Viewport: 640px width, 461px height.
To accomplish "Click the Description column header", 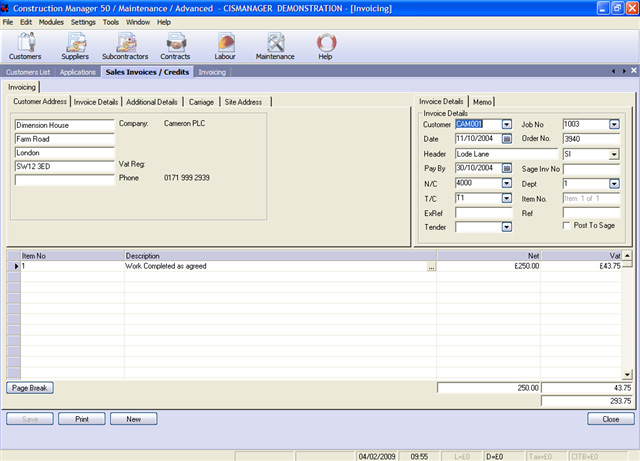I will pyautogui.click(x=280, y=256).
